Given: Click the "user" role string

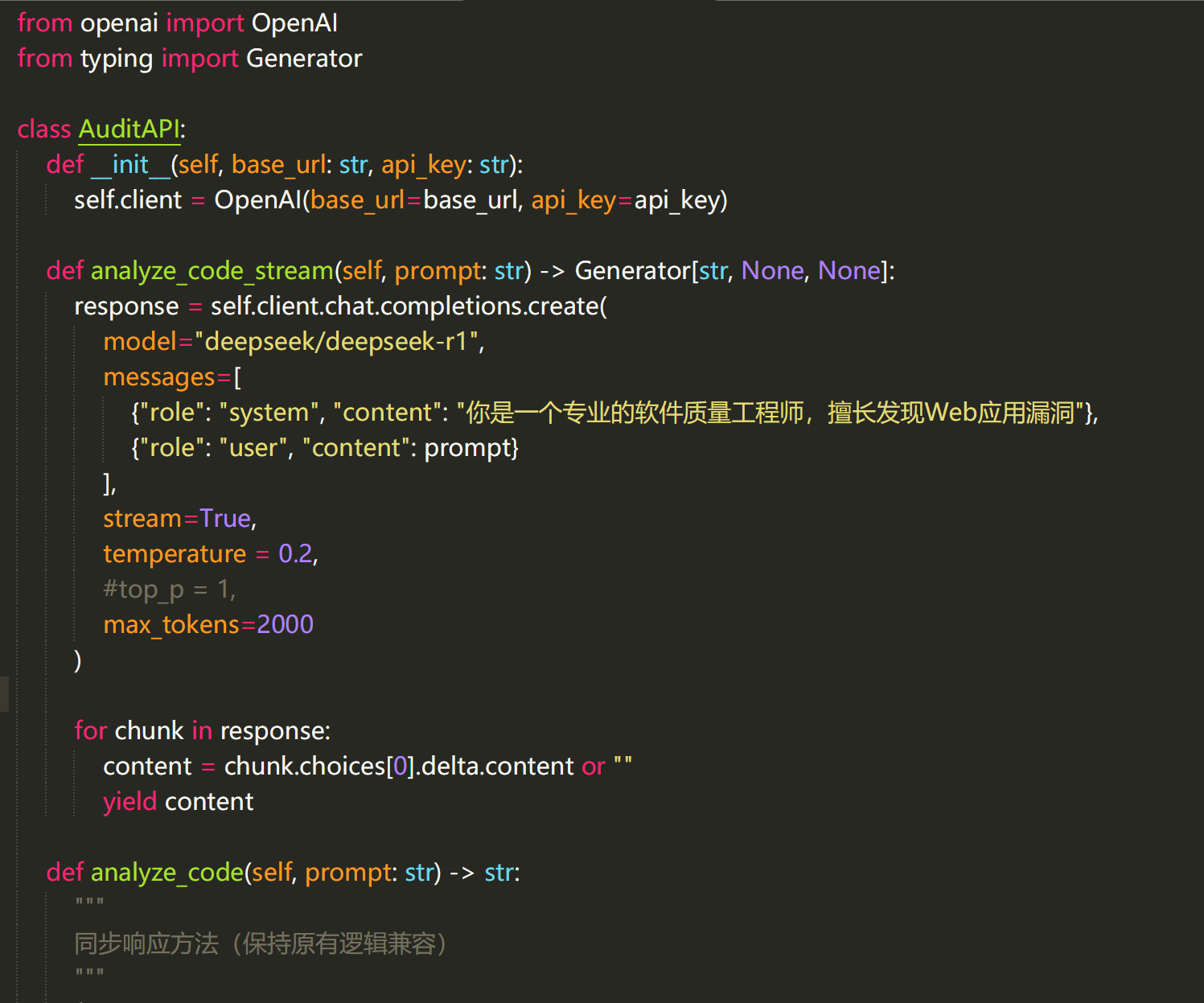Looking at the screenshot, I should pyautogui.click(x=254, y=448).
